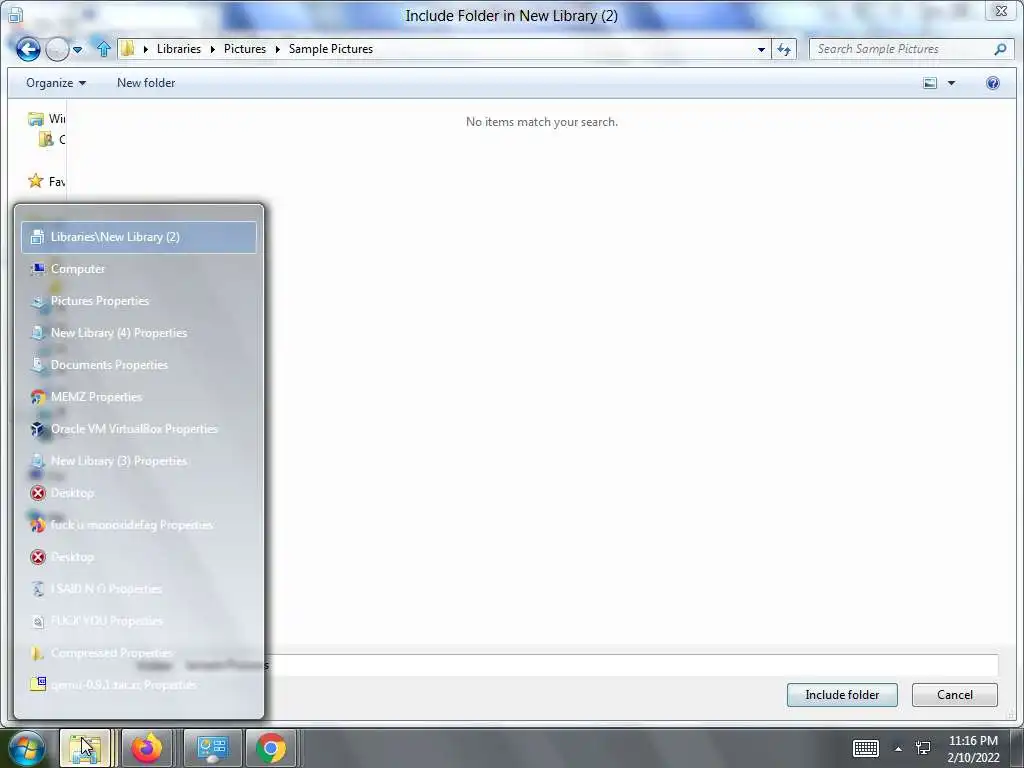The image size is (1024, 768).
Task: Open the More view options arrow
Action: [951, 83]
